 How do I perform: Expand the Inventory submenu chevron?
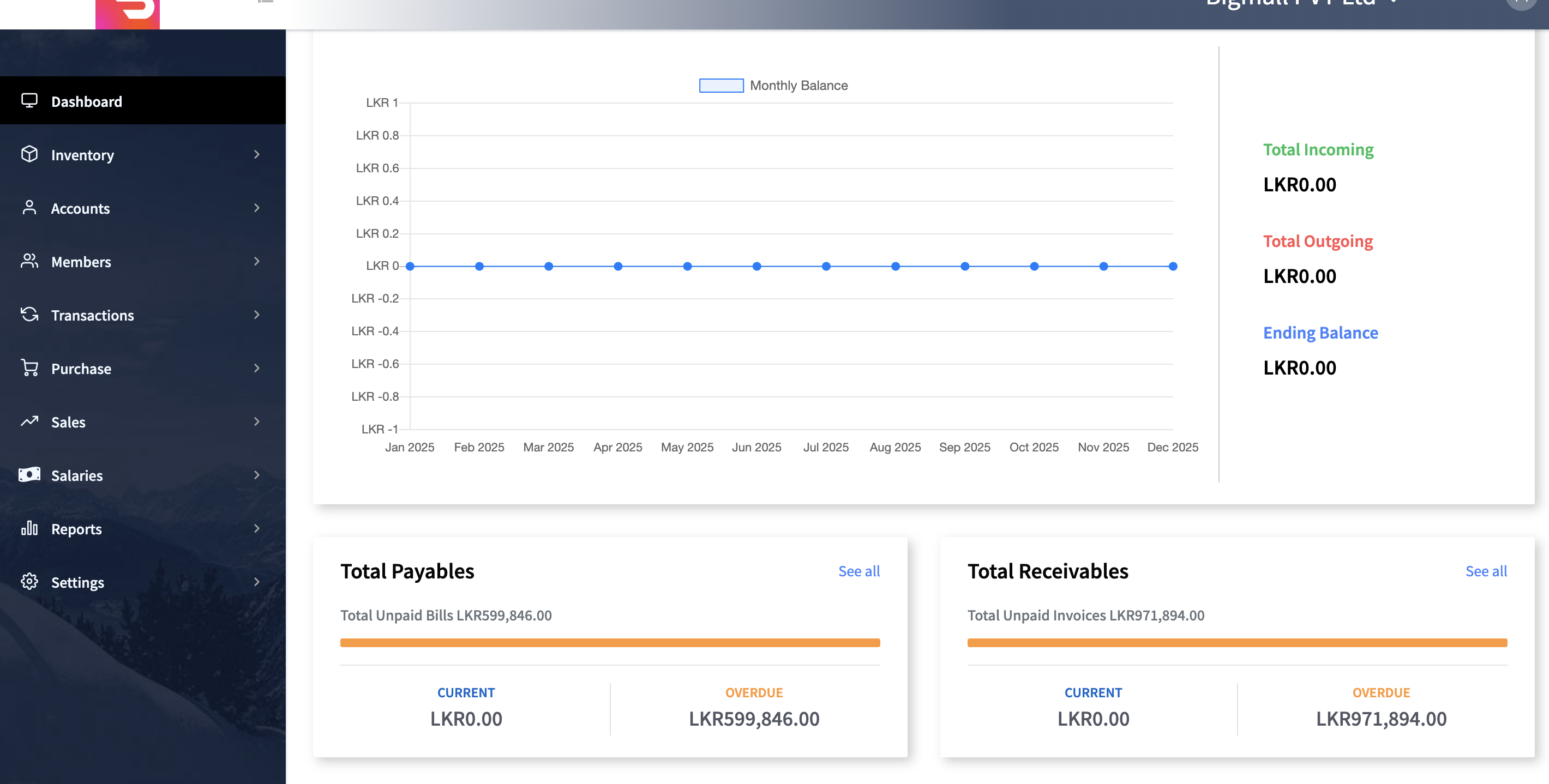coord(257,154)
